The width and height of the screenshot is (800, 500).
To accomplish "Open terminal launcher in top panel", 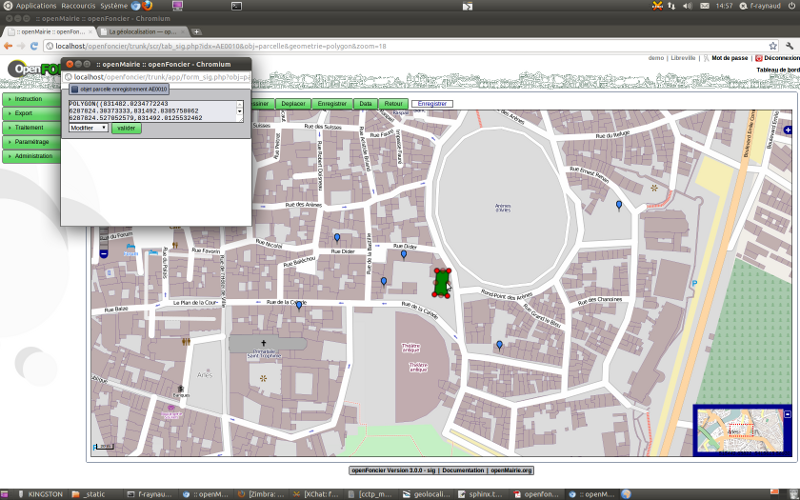I will 236,6.
